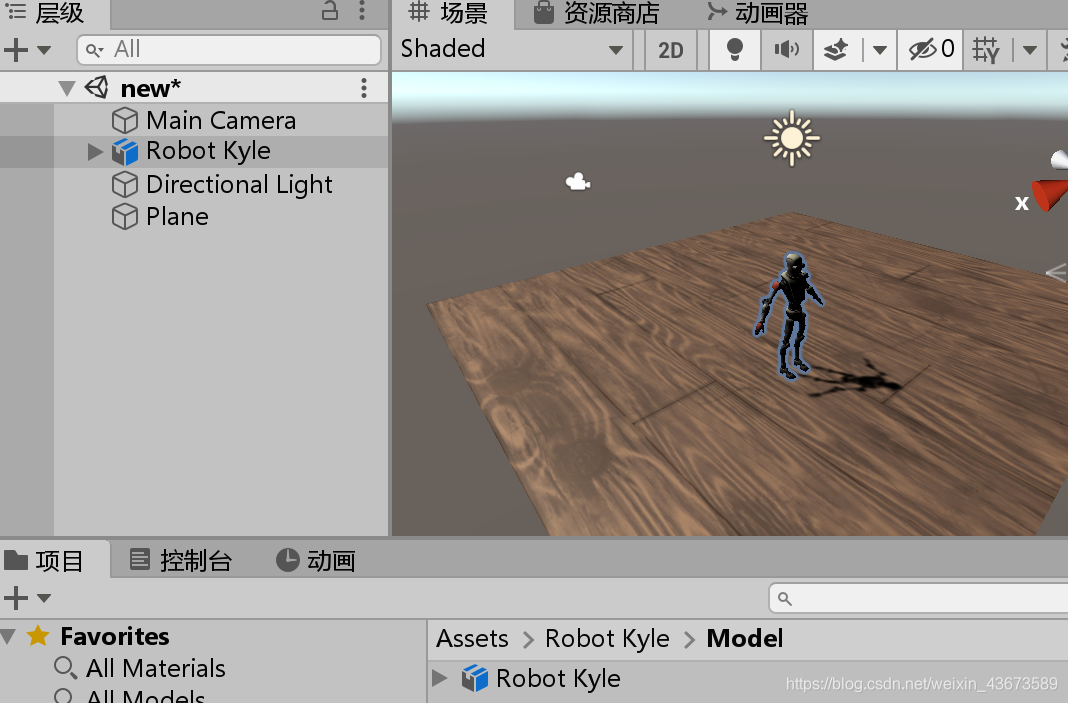Image resolution: width=1068 pixels, height=703 pixels.
Task: Click the red X axis cone gizmo
Action: (1050, 196)
